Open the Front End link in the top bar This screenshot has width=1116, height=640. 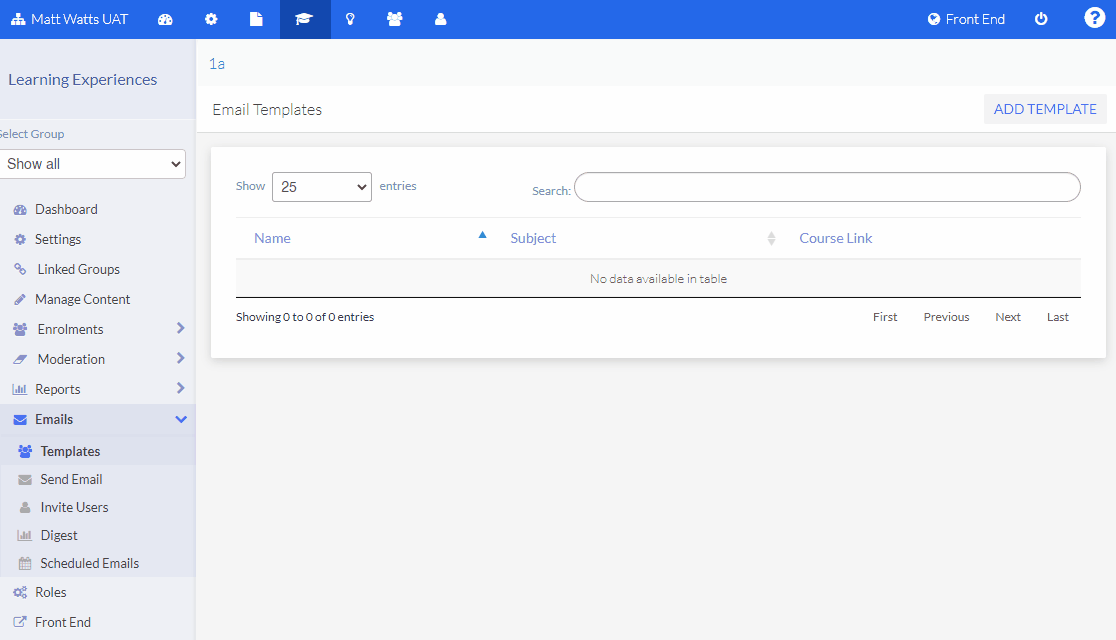pyautogui.click(x=966, y=18)
